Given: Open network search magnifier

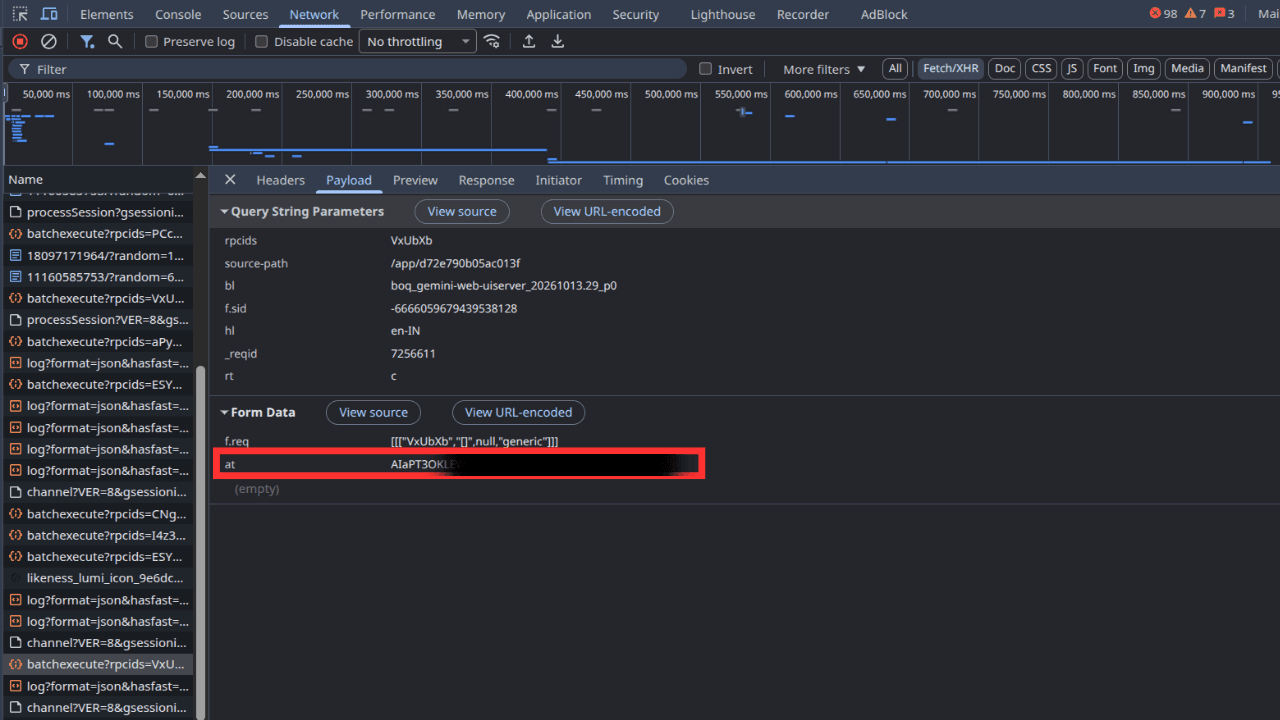Looking at the screenshot, I should point(115,41).
